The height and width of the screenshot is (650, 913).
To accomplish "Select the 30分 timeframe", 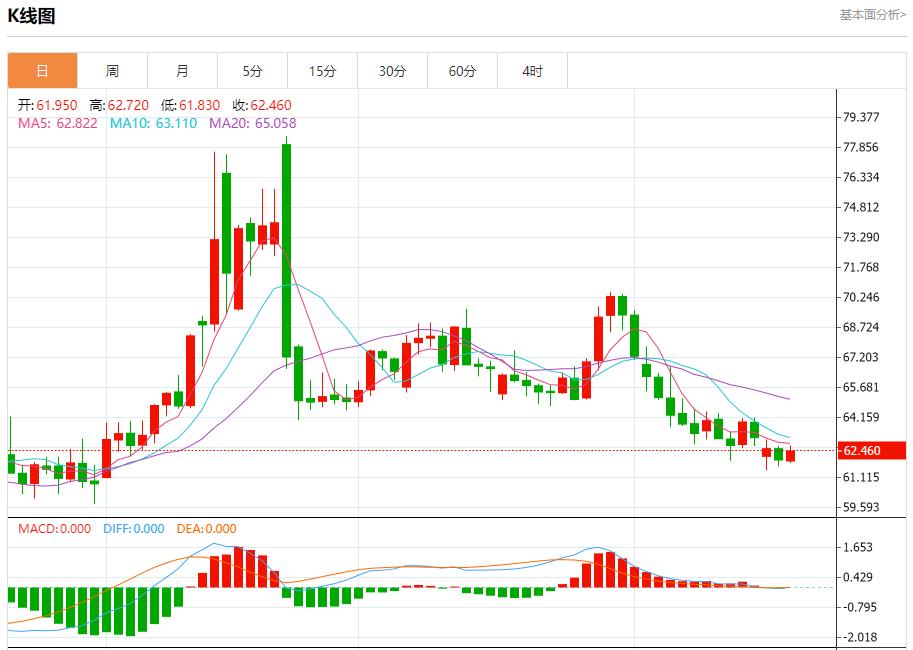I will pos(392,70).
